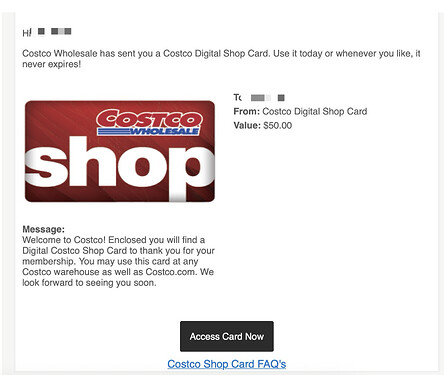Click the blue WHOLESALE stripe in the logo
This screenshot has height=375, width=444.
(148, 131)
